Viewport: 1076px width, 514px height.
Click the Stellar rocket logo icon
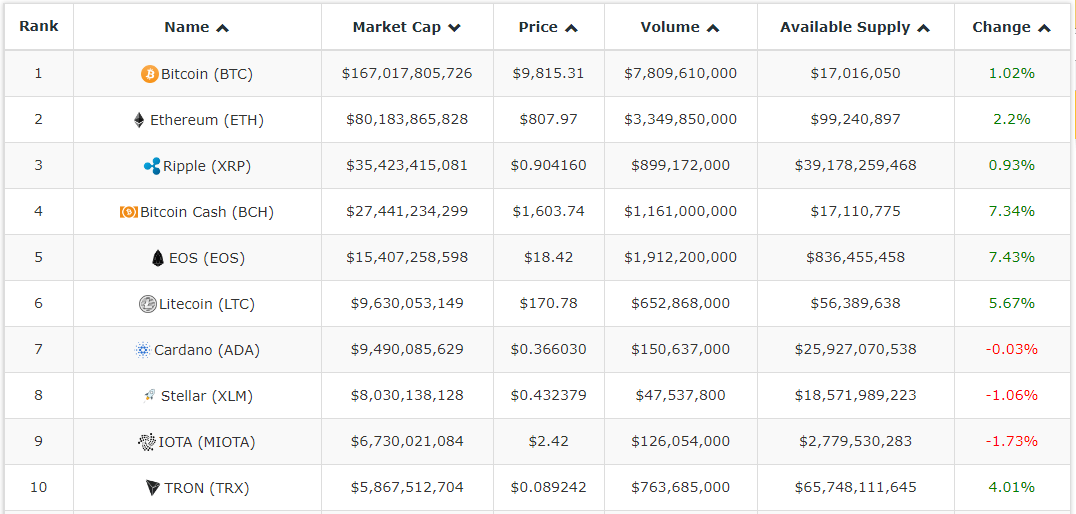click(x=150, y=396)
